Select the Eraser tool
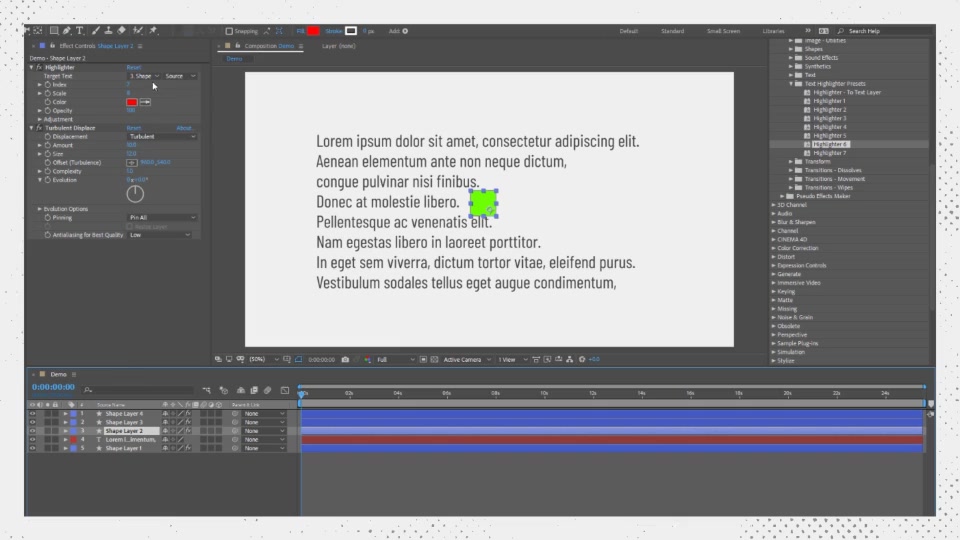 (x=121, y=31)
